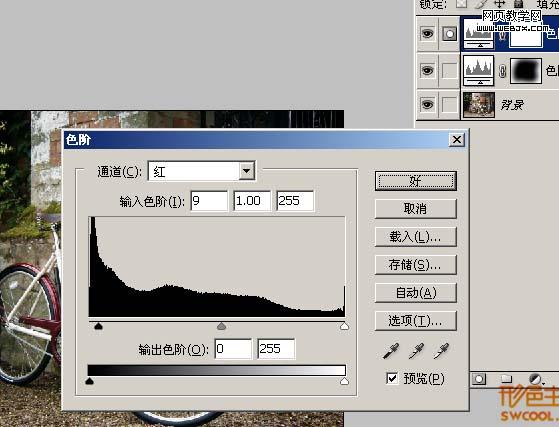
Task: Select the 背景 layer photo thumbnail
Action: pos(478,104)
